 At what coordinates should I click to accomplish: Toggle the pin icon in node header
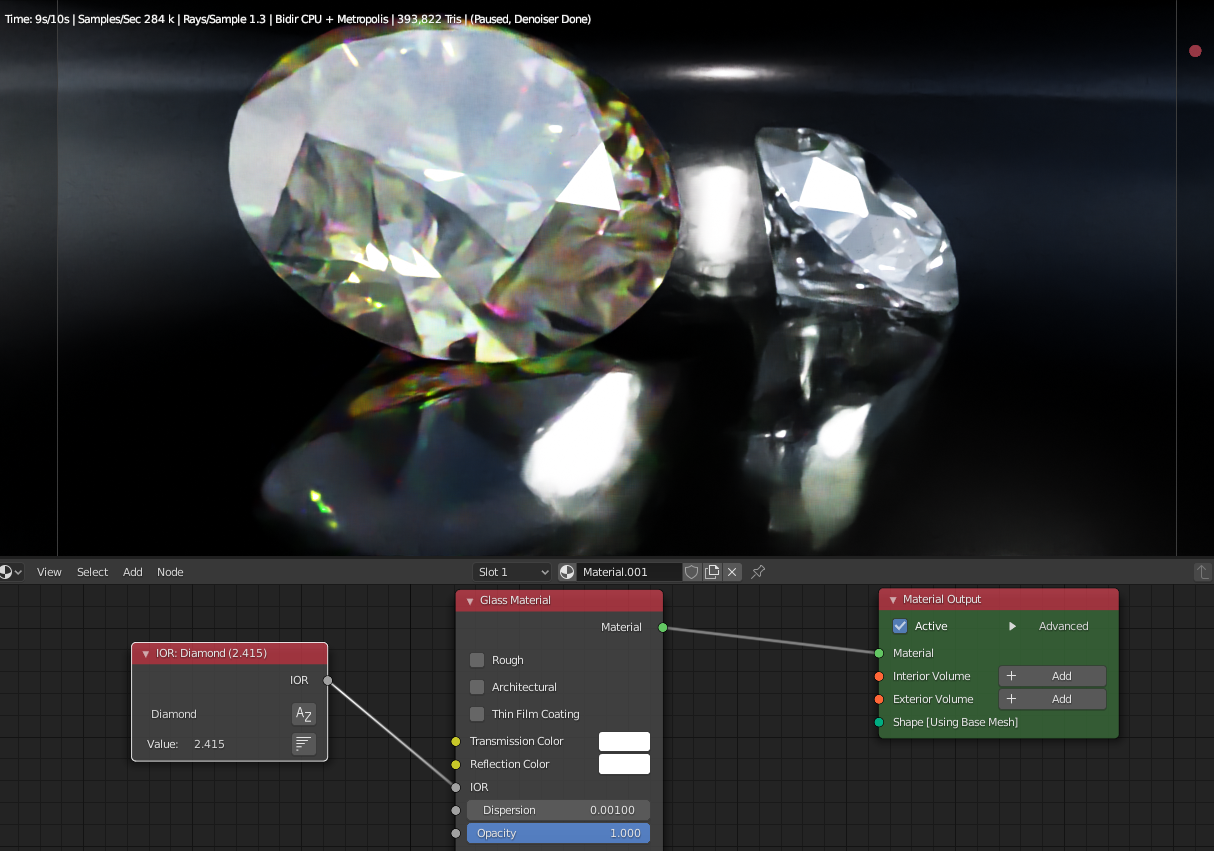(x=758, y=572)
